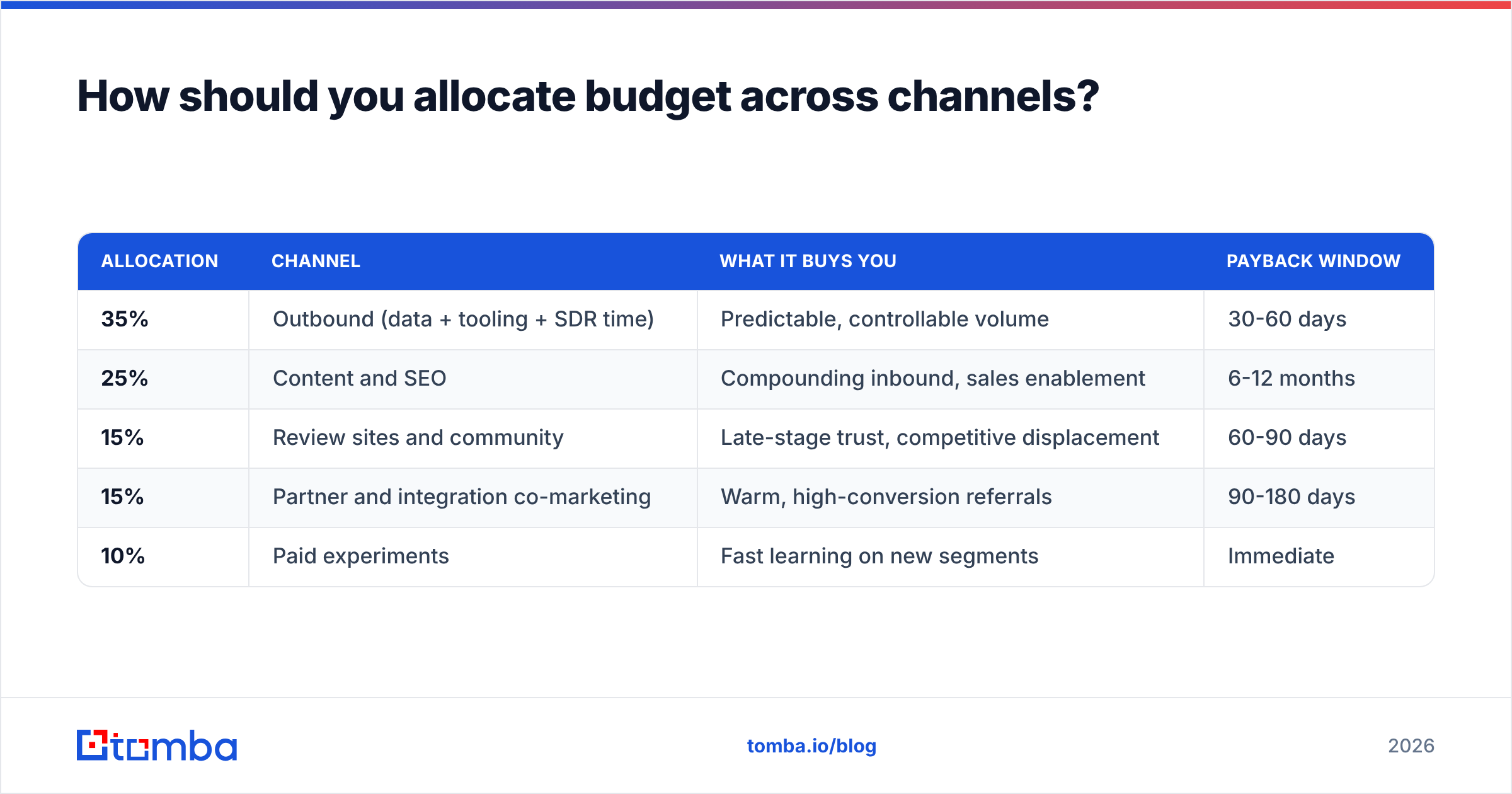The image size is (1512, 794).
Task: Select Late-stage trust, competitive displacement text
Action: [x=939, y=438]
